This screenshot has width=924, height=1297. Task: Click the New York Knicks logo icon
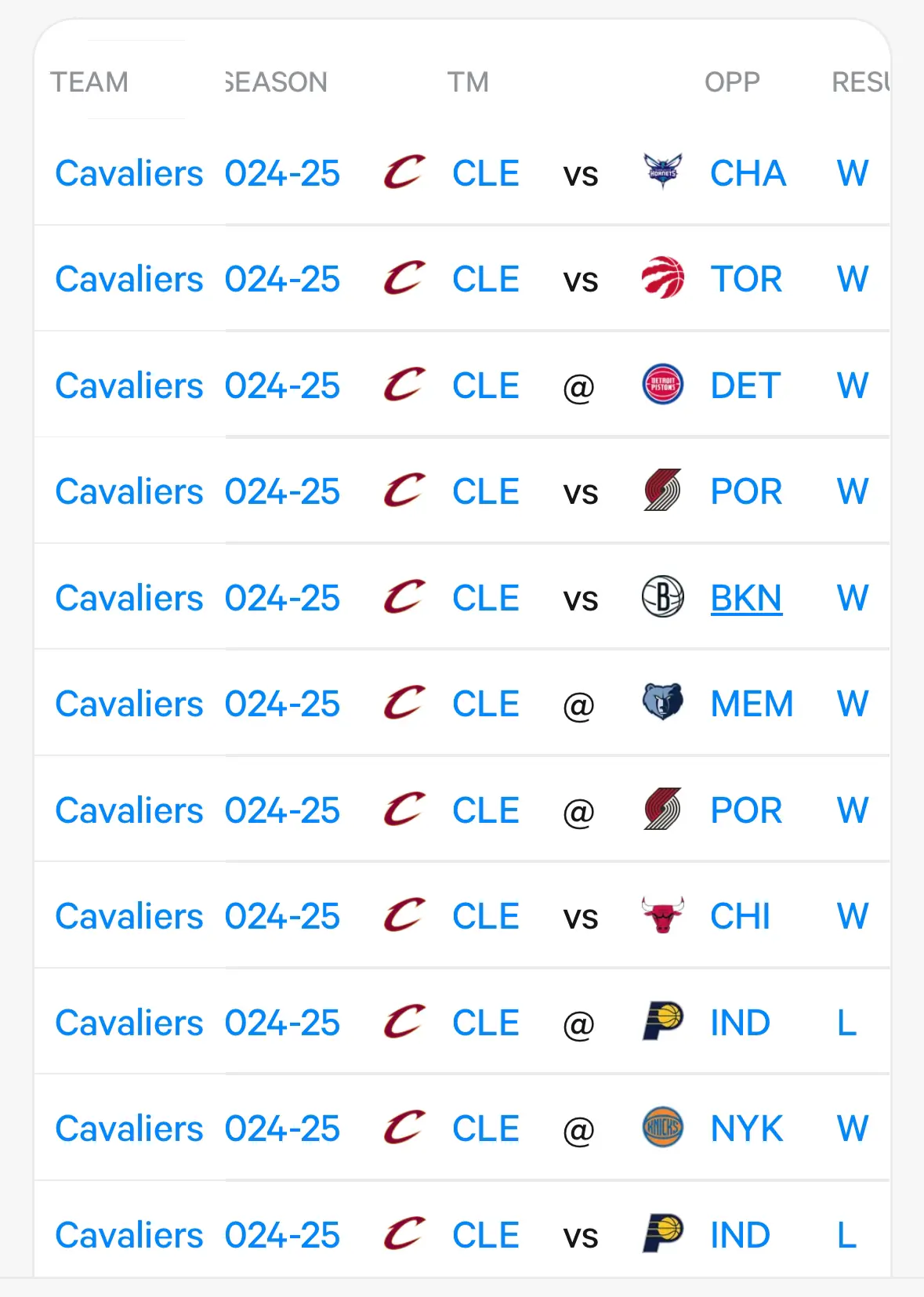coord(662,1128)
